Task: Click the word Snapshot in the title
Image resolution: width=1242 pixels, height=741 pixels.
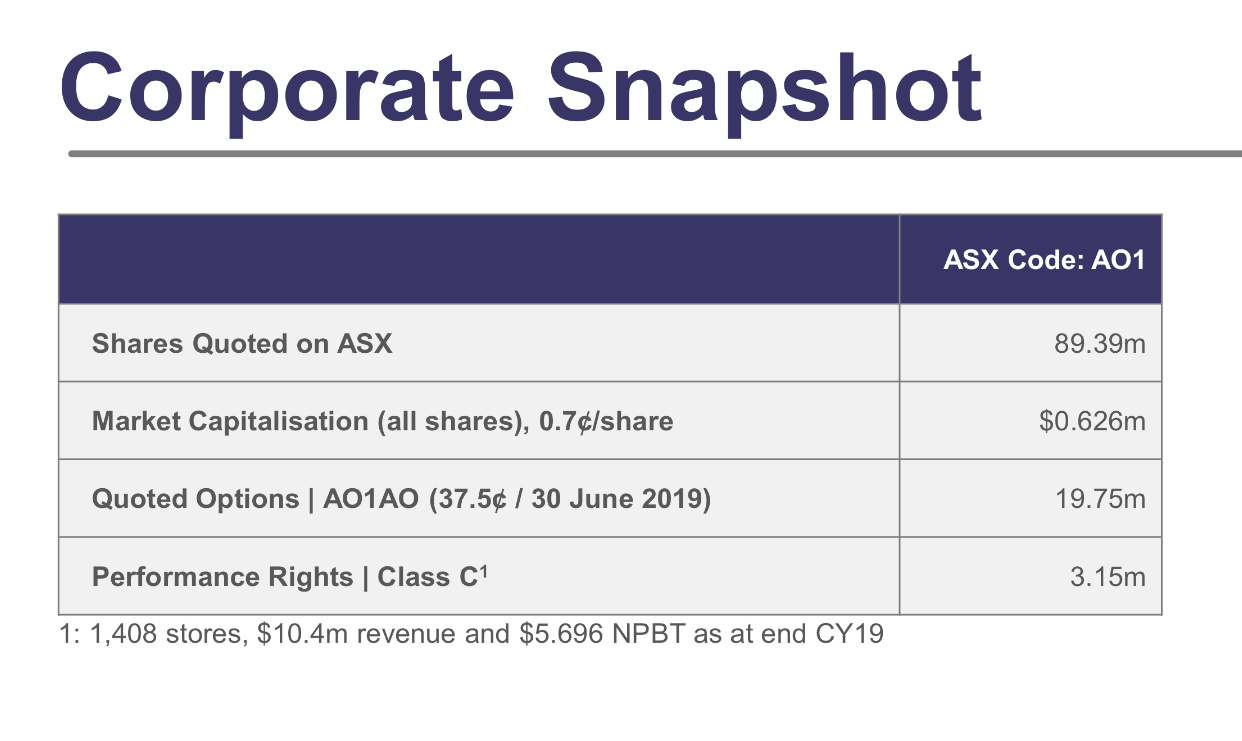Action: [x=765, y=88]
